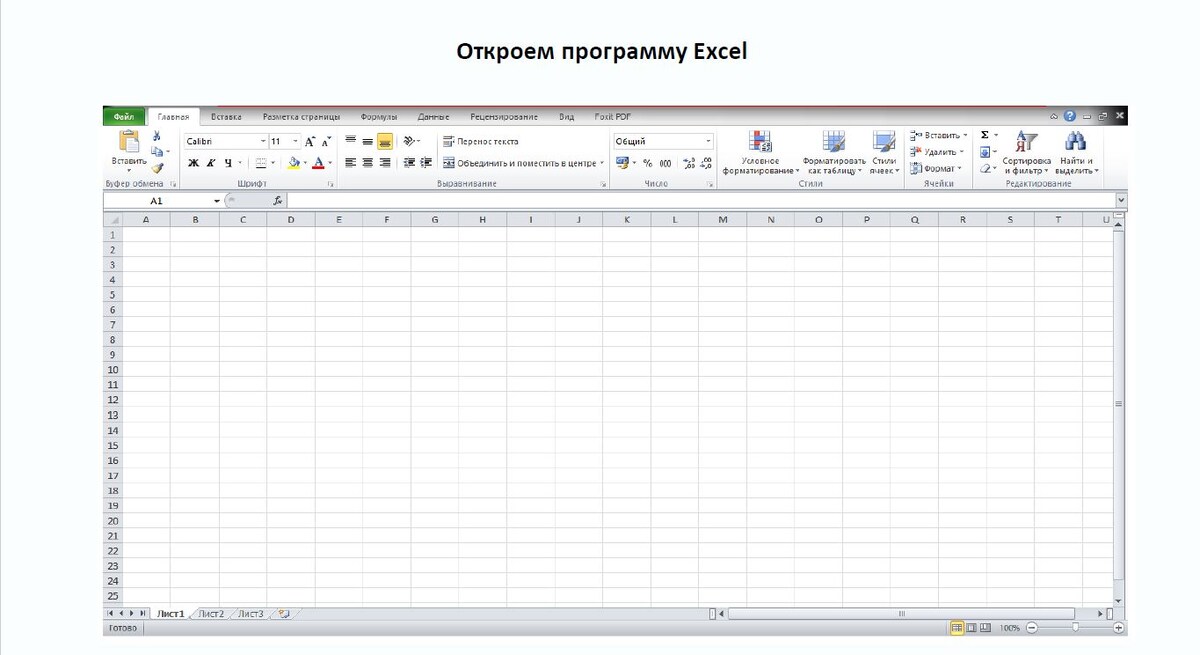The width and height of the screenshot is (1200, 655).
Task: Click the Copy icon in the clipboard group
Action: pyautogui.click(x=157, y=152)
